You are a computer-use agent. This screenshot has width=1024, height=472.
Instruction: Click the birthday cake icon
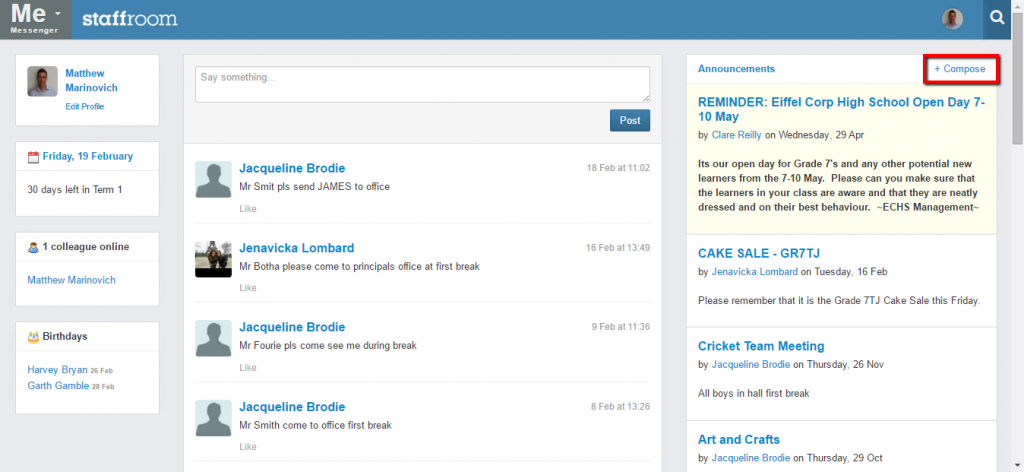tap(33, 337)
